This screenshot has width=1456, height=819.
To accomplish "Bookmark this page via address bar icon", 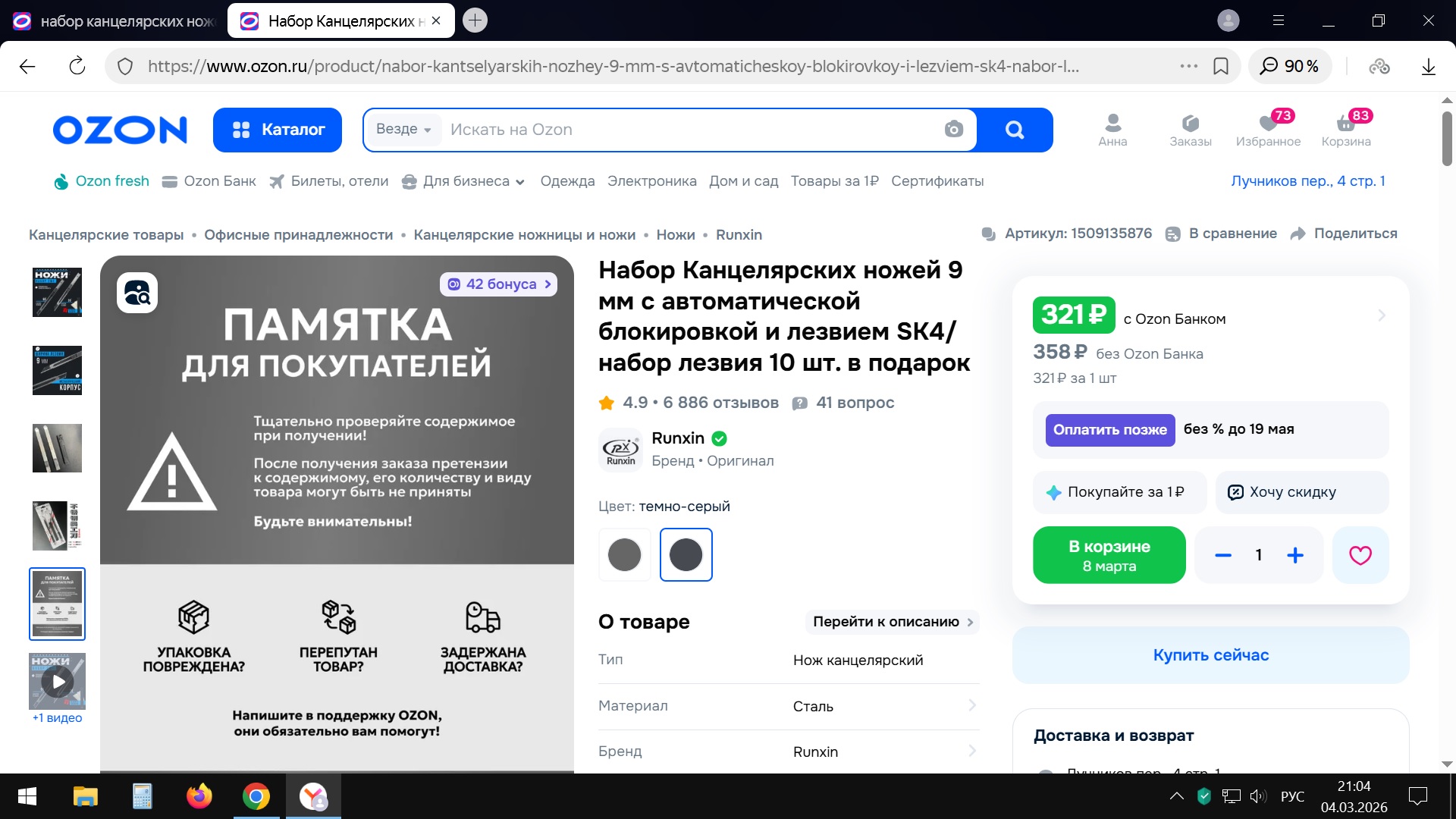I will [x=1221, y=66].
